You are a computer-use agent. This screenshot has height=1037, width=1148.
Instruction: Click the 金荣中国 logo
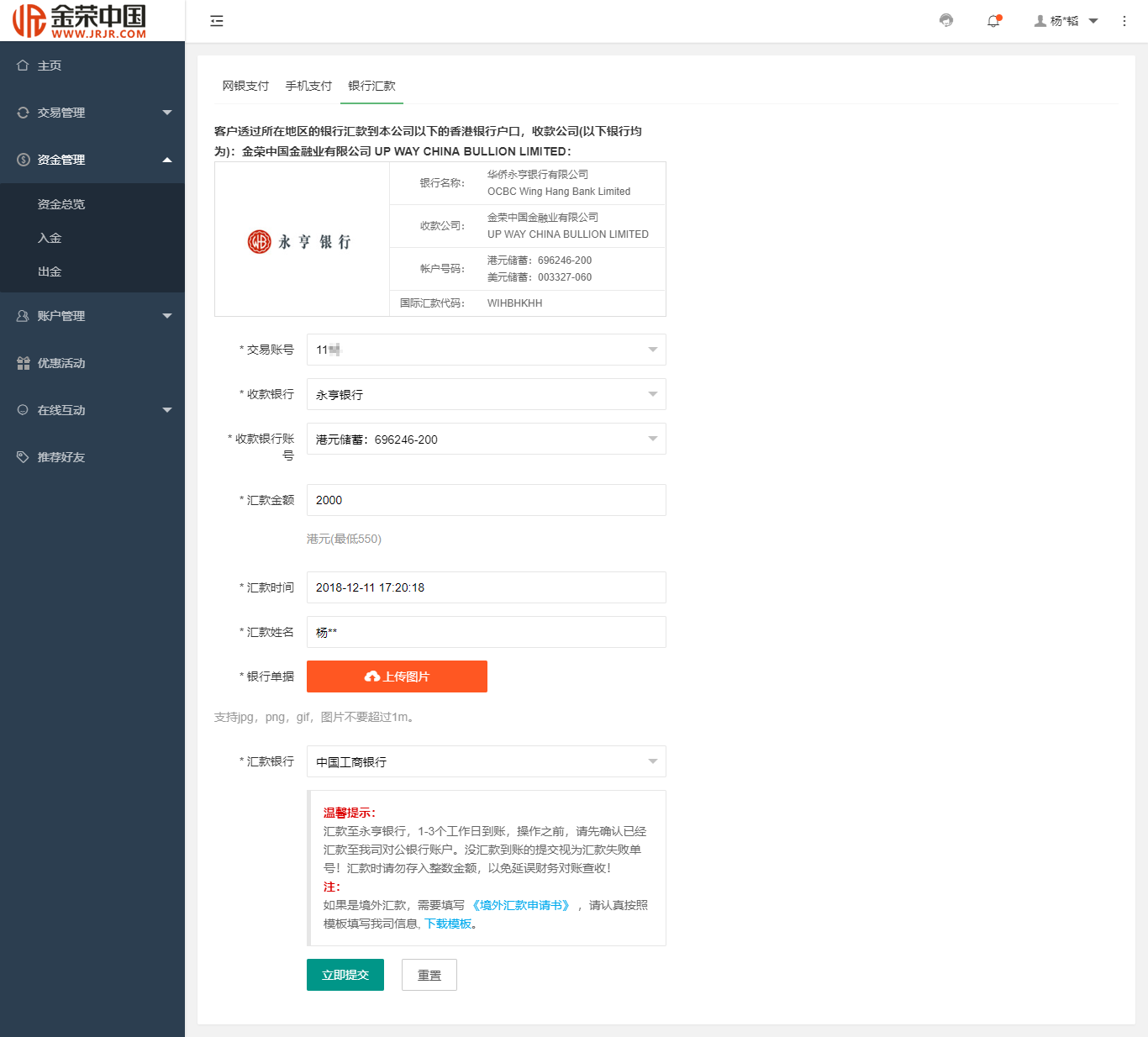(x=80, y=20)
